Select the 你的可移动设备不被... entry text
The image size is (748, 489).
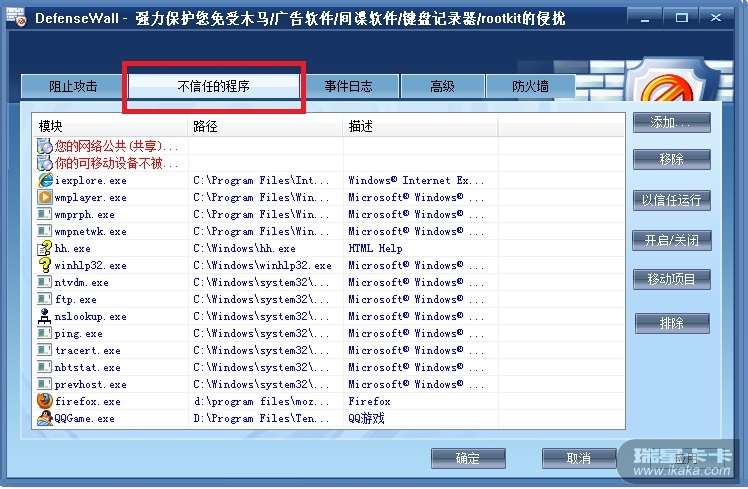(x=116, y=163)
